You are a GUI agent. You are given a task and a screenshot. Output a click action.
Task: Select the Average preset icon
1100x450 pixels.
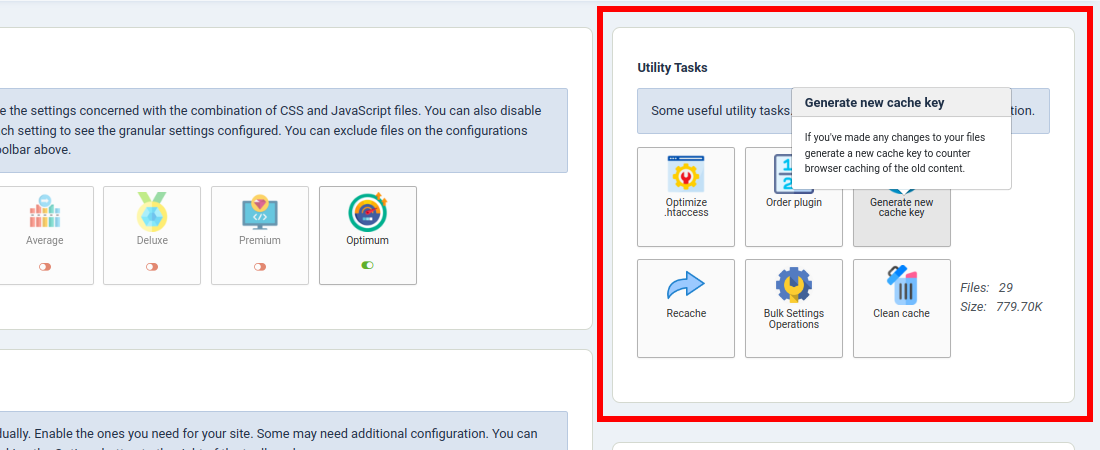tap(44, 212)
